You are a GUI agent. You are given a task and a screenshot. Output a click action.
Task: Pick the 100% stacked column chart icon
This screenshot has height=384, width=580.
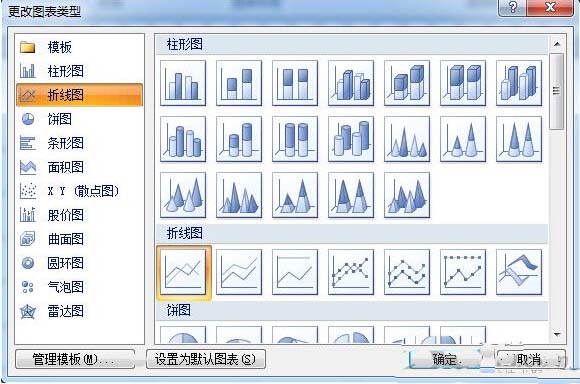pos(295,83)
